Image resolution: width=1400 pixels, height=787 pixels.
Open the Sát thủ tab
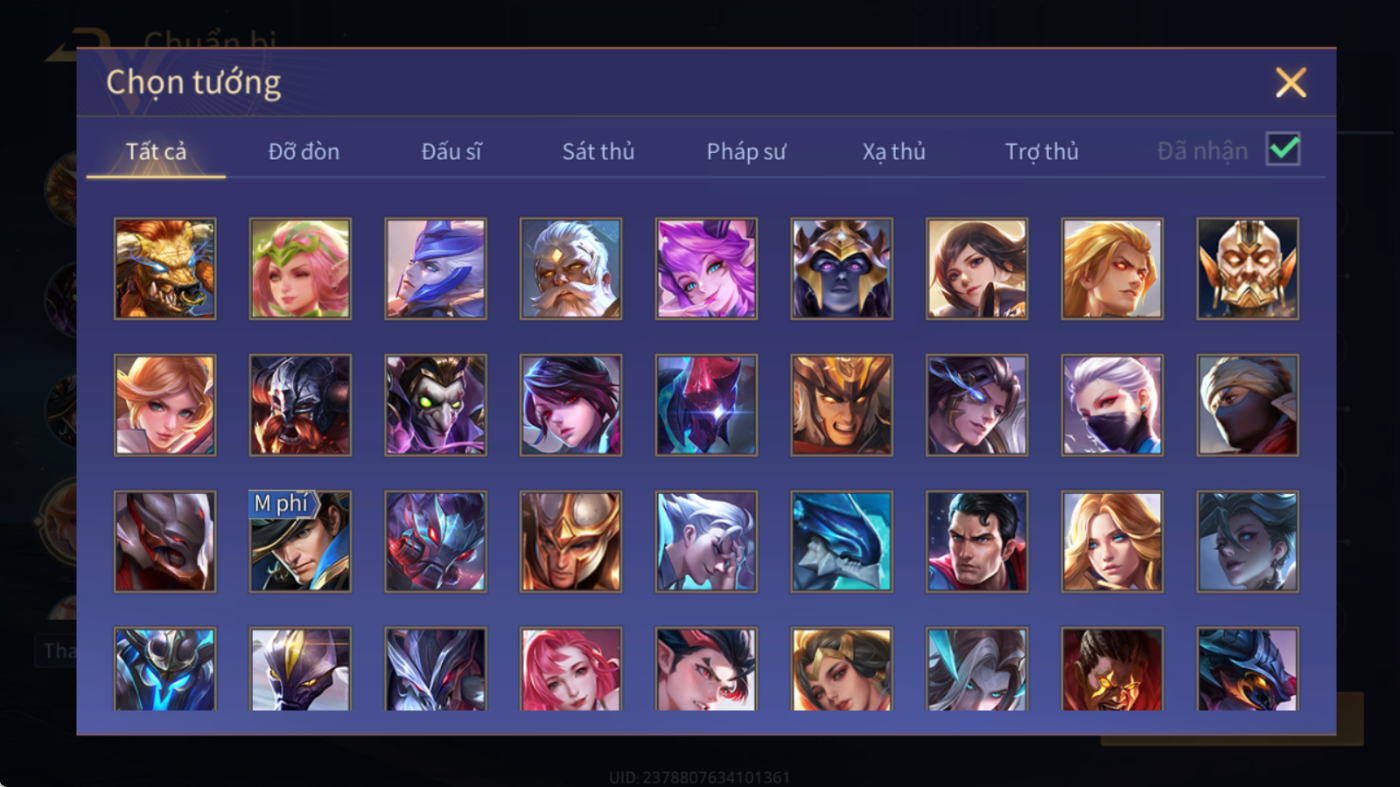598,152
